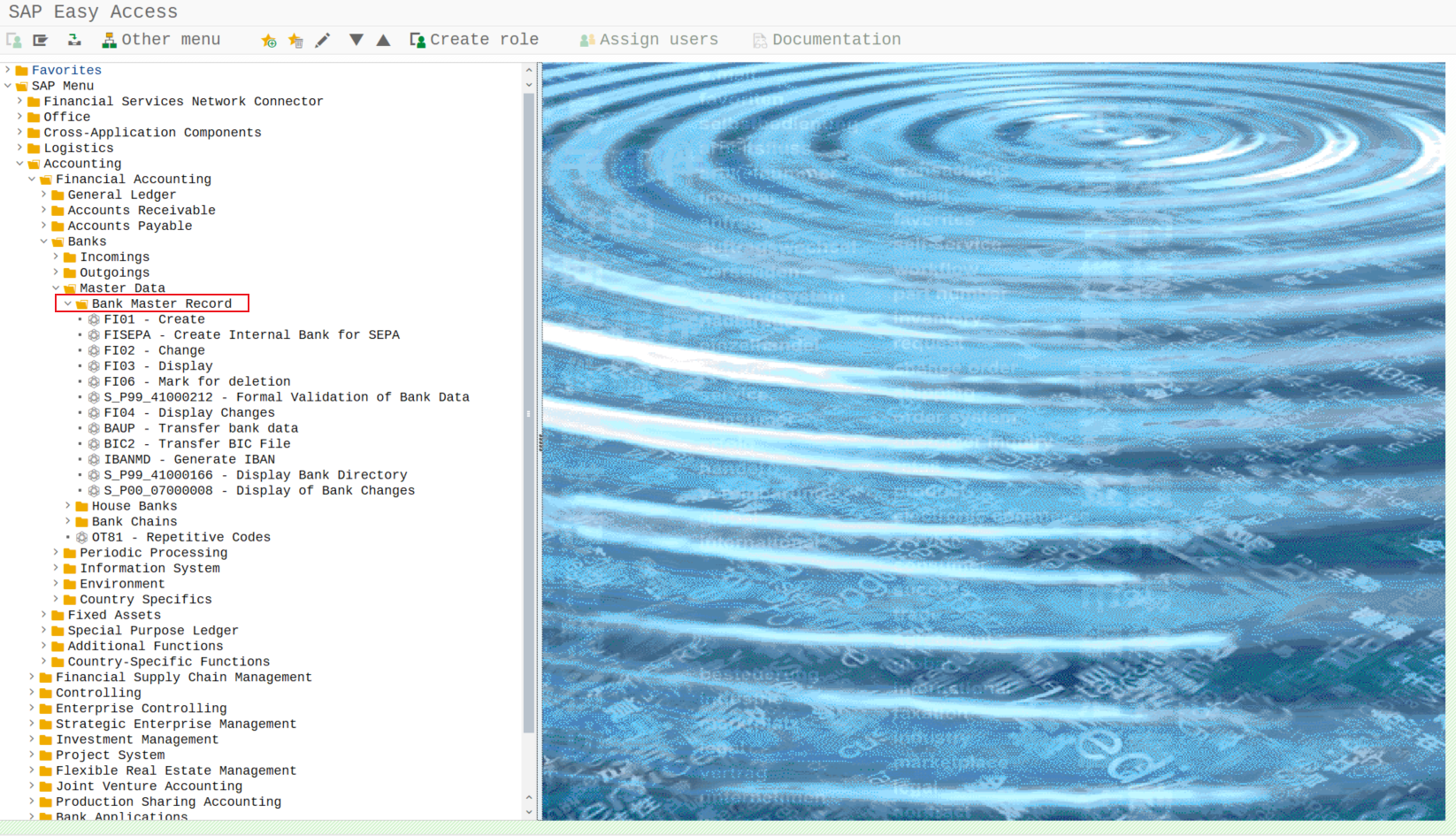Click the Change Favorites pencil icon
1456x836 pixels.
[322, 40]
